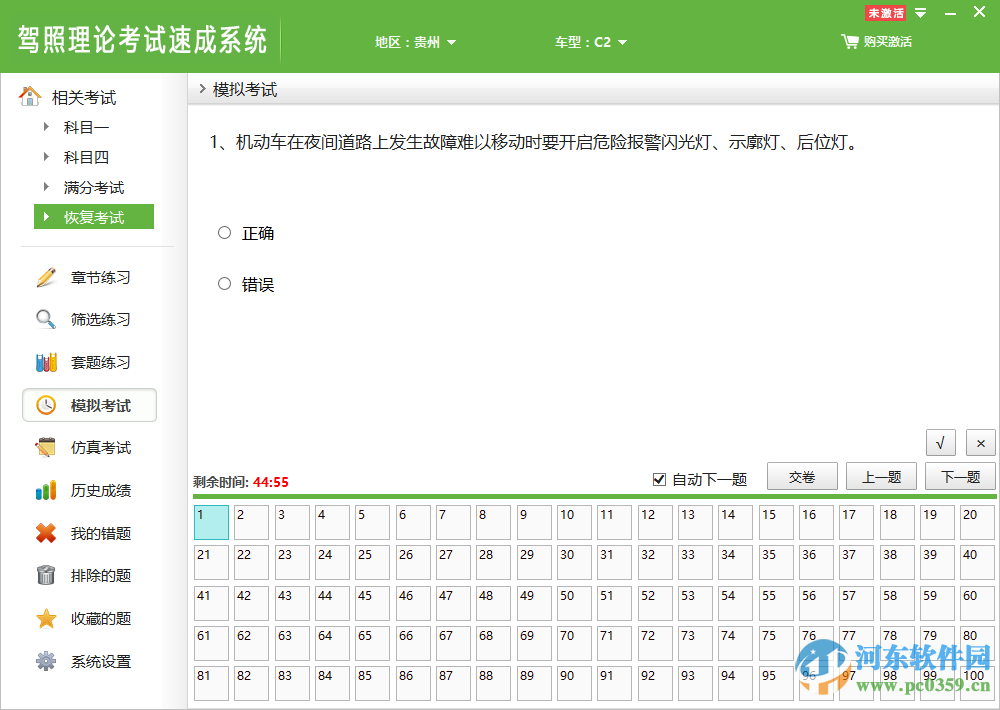Click the notepad icon for 仿真考试
Image resolution: width=1000 pixels, height=710 pixels.
point(46,448)
